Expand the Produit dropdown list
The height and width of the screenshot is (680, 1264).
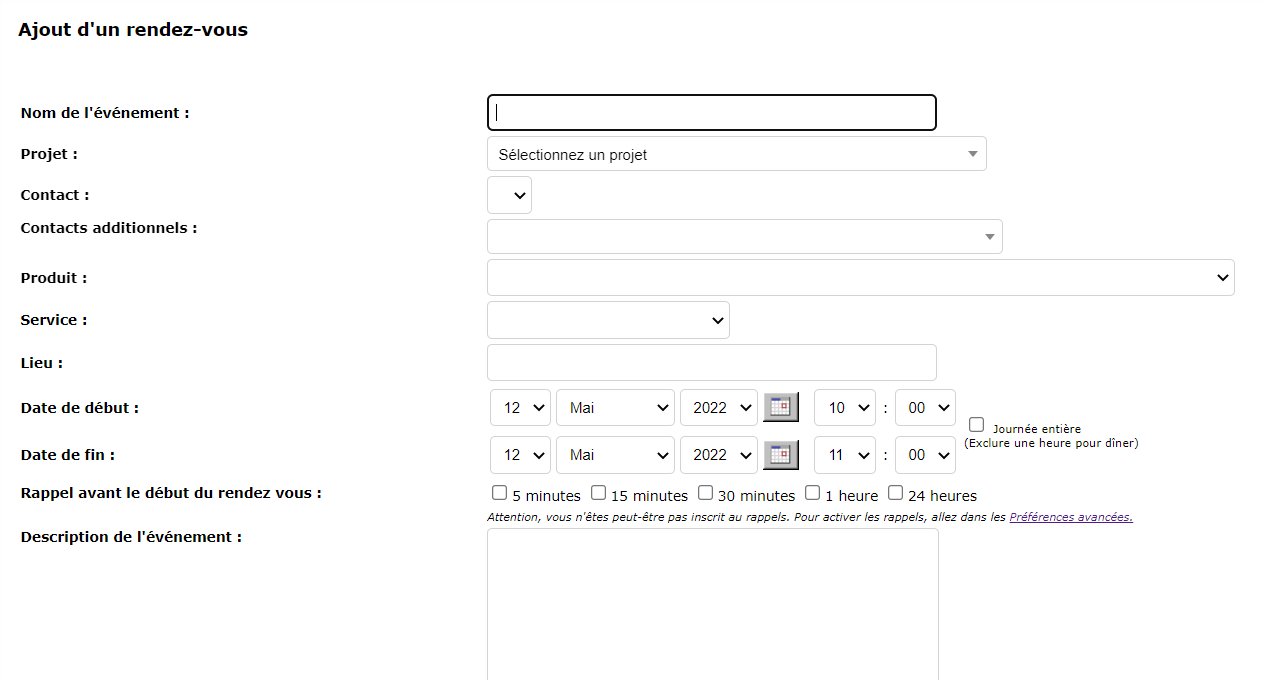(860, 278)
